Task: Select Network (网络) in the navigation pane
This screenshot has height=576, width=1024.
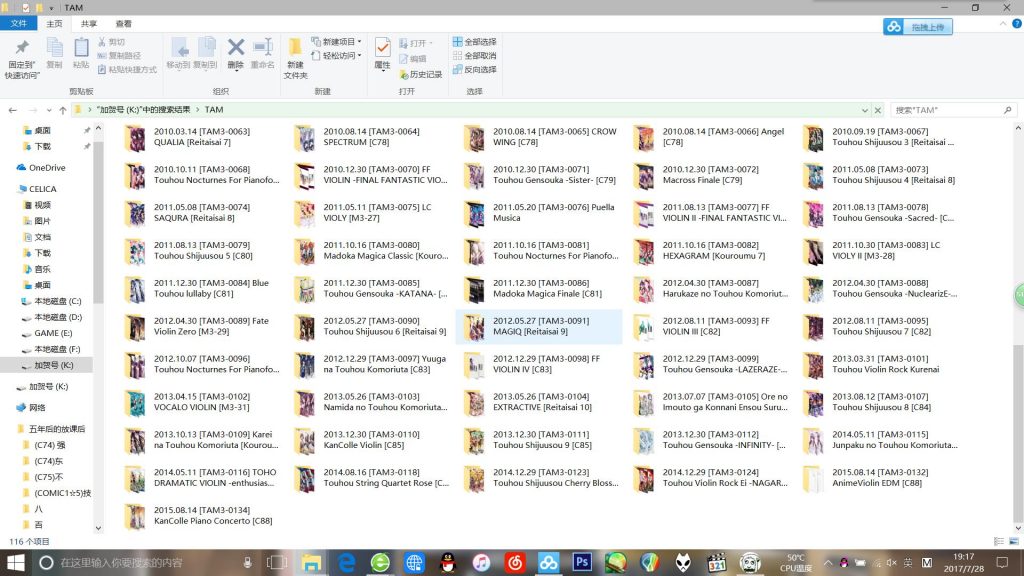Action: tap(37, 408)
